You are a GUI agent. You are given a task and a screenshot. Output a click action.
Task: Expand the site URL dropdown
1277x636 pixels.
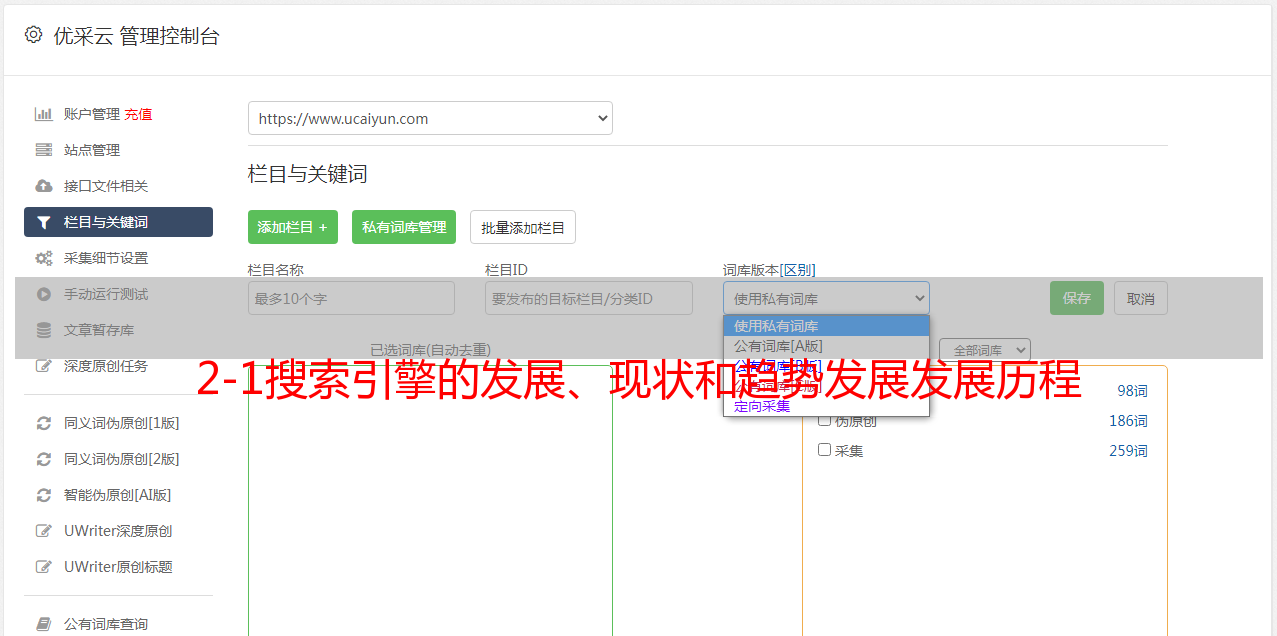tap(430, 118)
